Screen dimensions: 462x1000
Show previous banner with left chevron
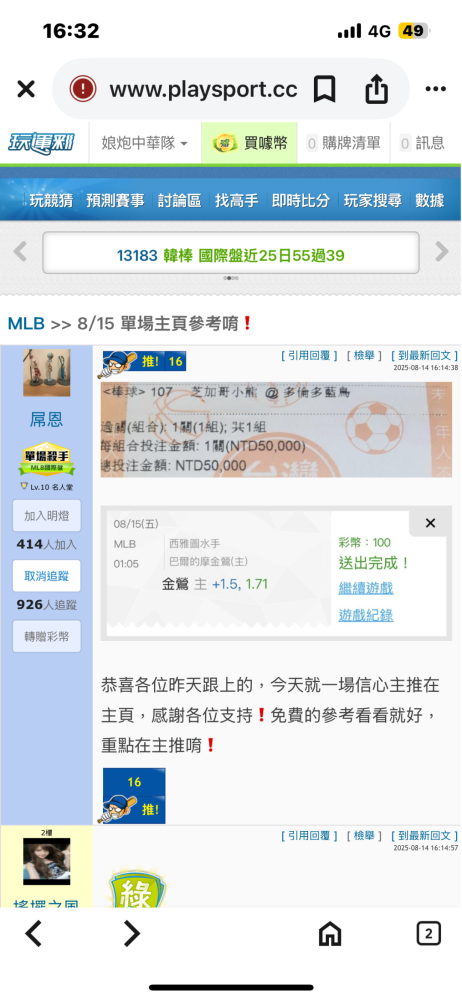point(20,253)
